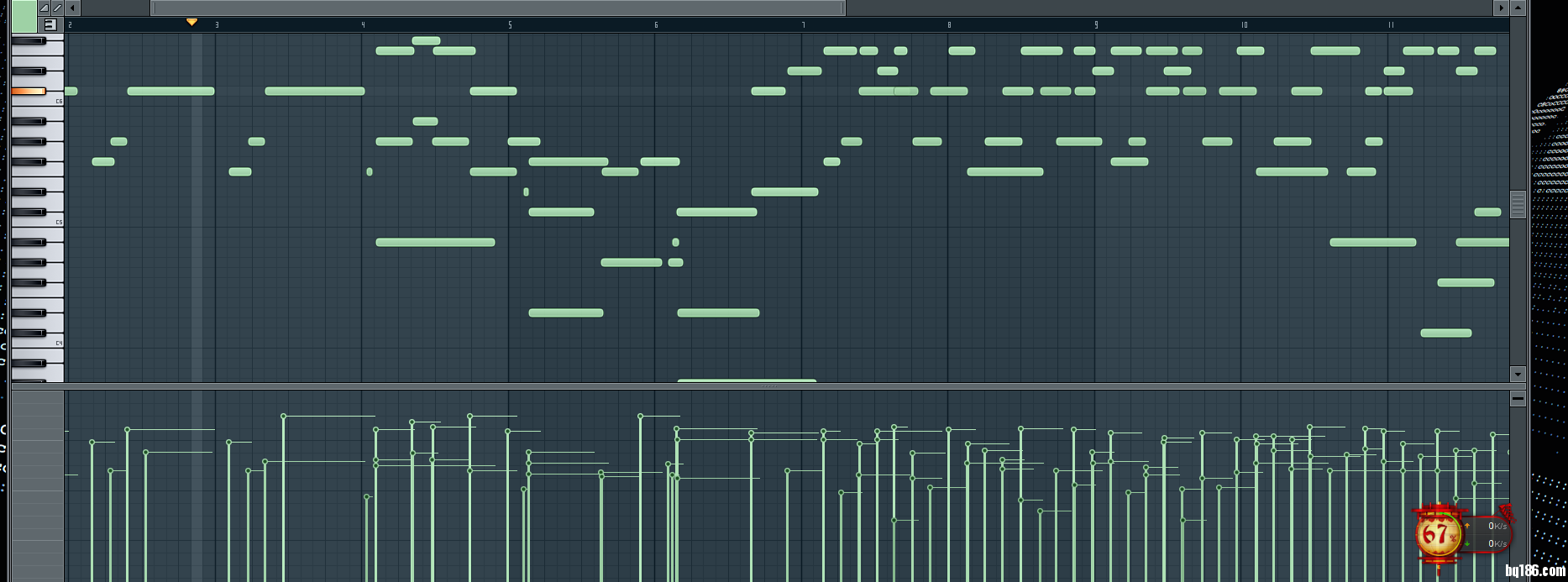Click the orange playback position marker

click(191, 22)
